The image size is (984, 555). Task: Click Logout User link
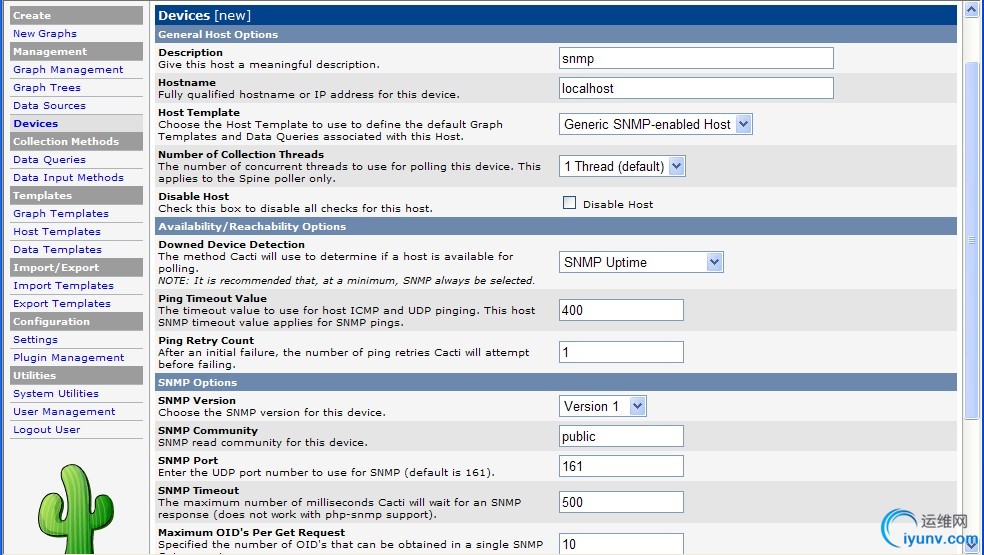pyautogui.click(x=47, y=429)
